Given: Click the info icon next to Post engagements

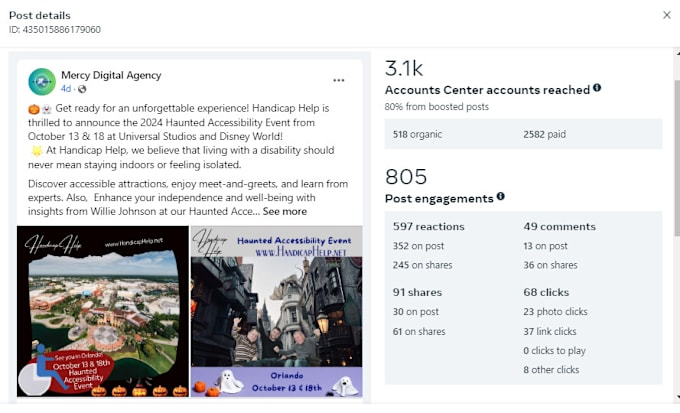Looking at the screenshot, I should 500,196.
